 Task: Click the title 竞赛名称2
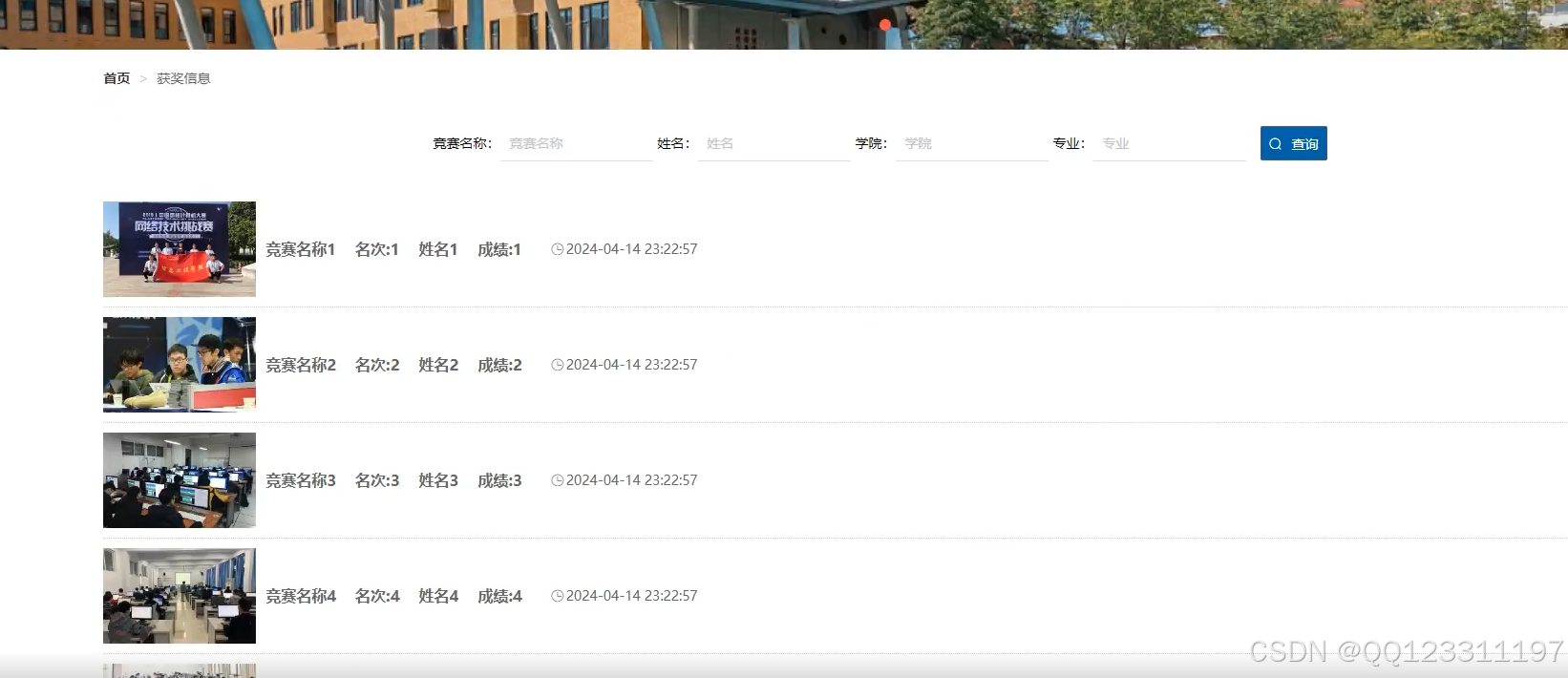[301, 365]
